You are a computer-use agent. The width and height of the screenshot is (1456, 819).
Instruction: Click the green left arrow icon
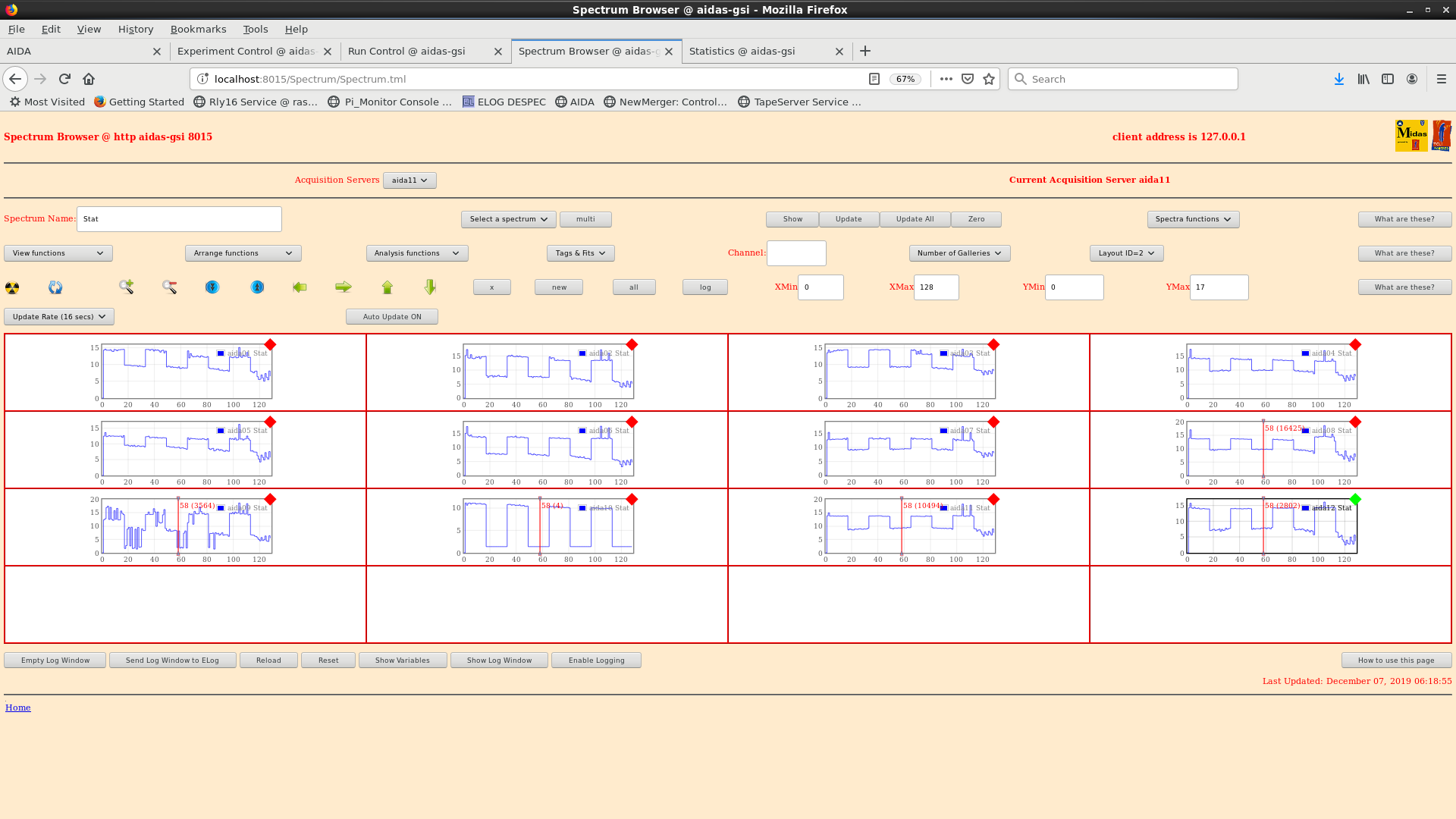[x=300, y=287]
